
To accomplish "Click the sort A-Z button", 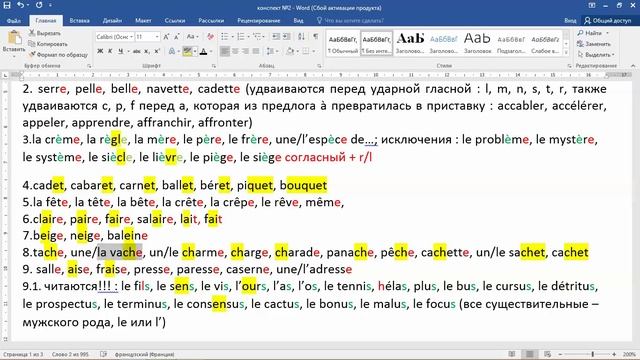I will coord(301,37).
